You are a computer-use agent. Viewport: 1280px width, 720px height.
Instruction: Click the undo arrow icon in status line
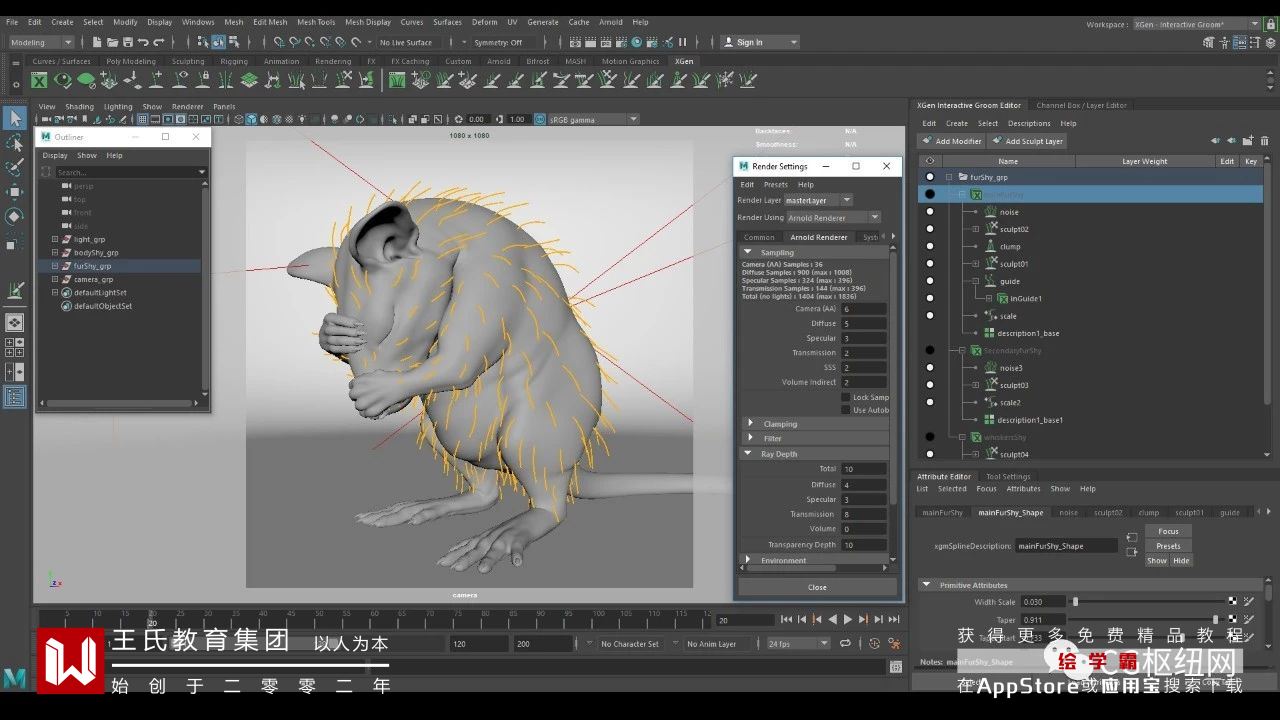point(143,42)
